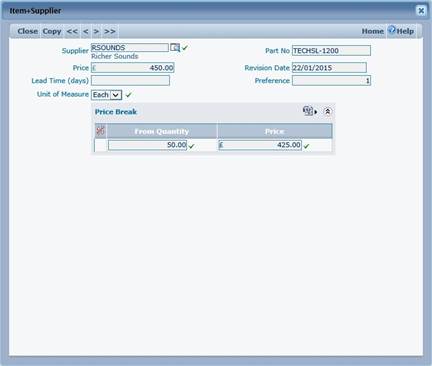Screen dimensions: 432x366
Task: Click the green check beside Unit of Measure
Action: pyautogui.click(x=129, y=95)
